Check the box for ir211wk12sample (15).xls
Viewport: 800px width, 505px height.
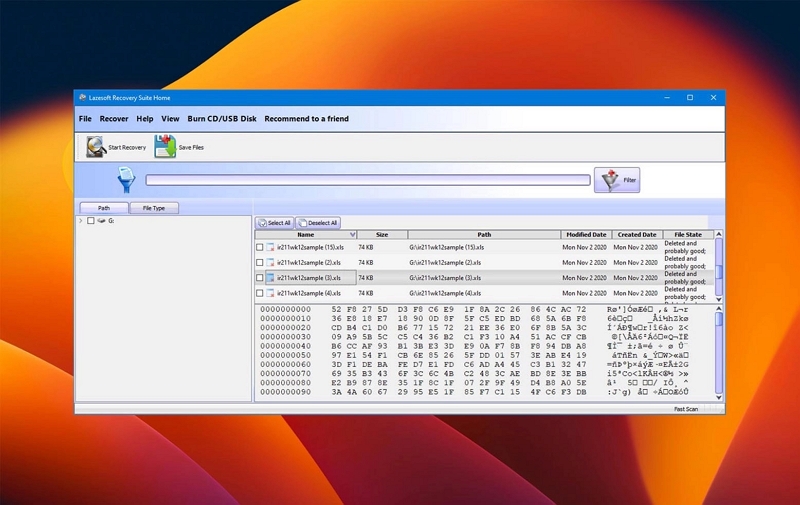(260, 247)
